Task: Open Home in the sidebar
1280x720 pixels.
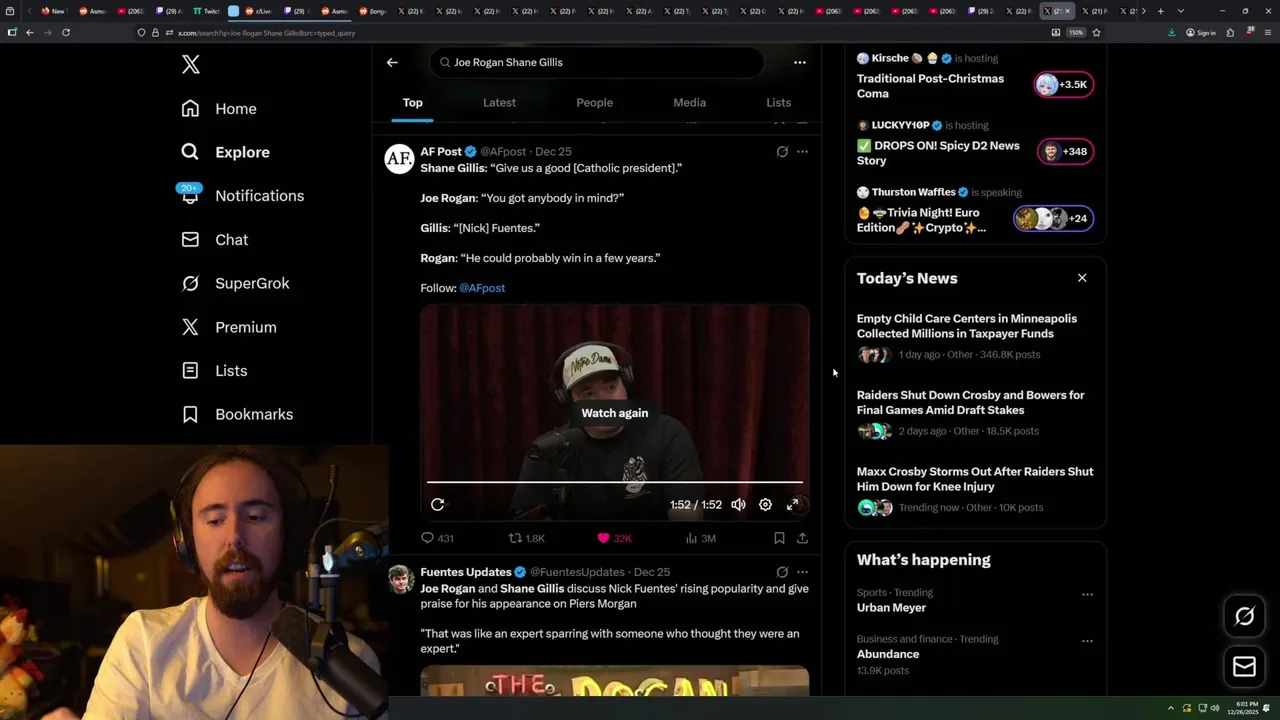Action: tap(219, 109)
